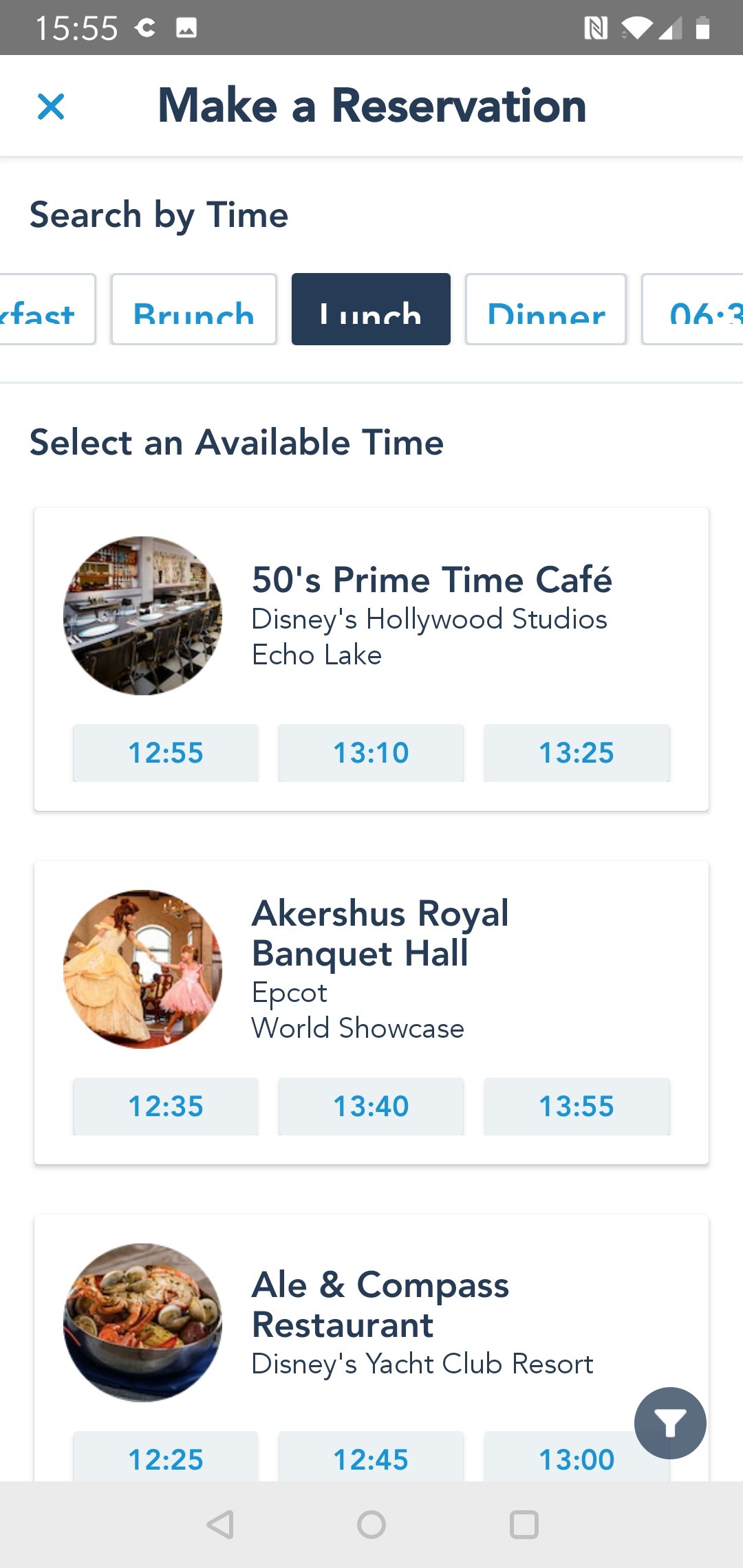The height and width of the screenshot is (1568, 743).
Task: Open Ale & Compass Restaurant details
Action: [x=380, y=1305]
